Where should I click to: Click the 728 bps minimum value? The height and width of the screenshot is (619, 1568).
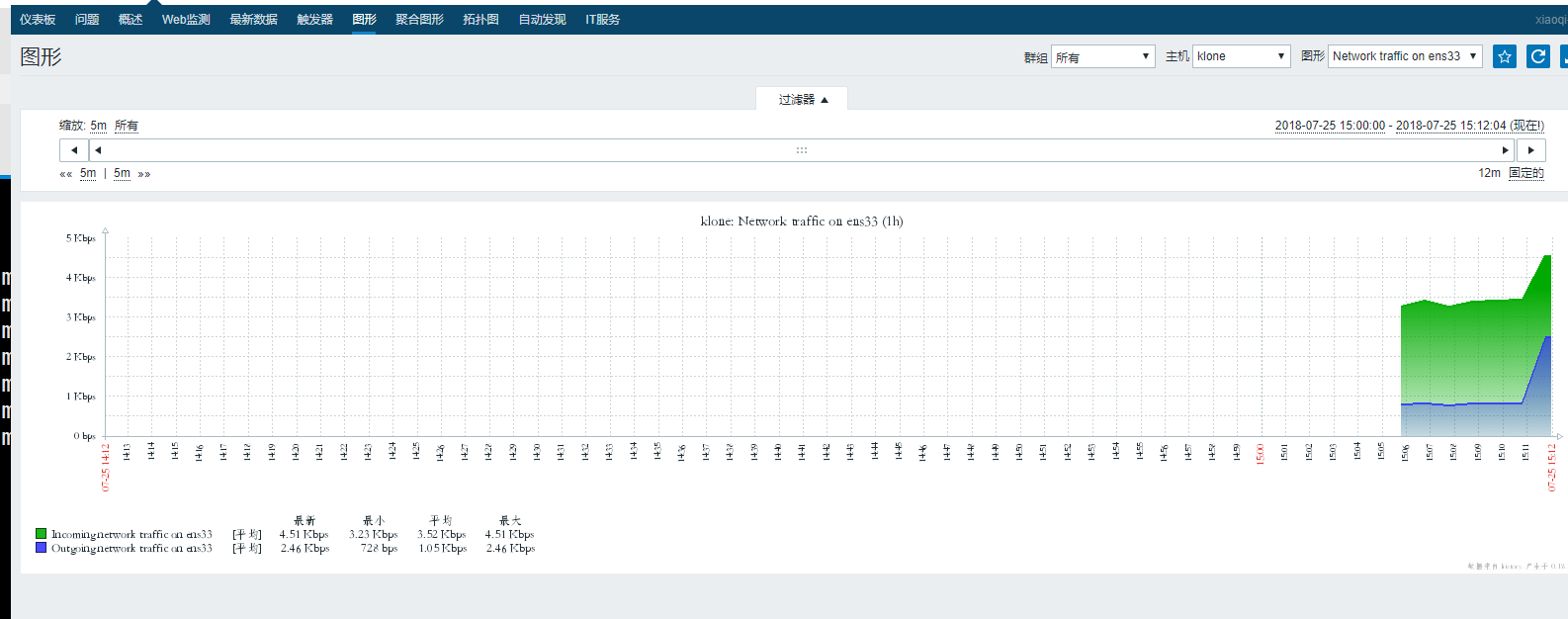coord(379,548)
